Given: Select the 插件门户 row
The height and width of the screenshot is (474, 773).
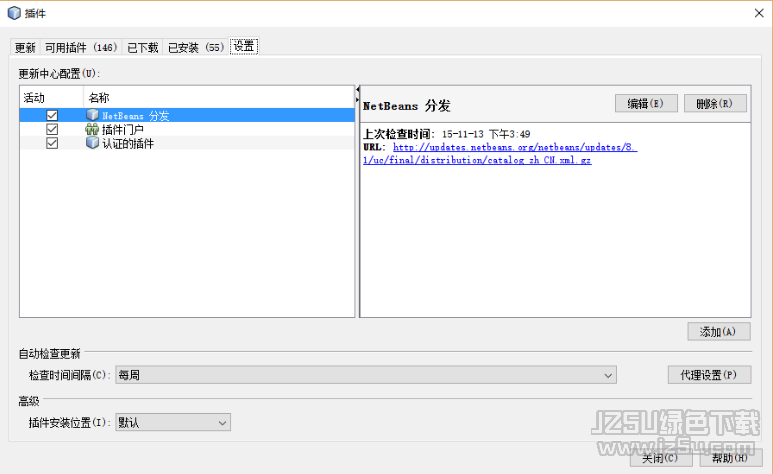Looking at the screenshot, I should click(187, 129).
